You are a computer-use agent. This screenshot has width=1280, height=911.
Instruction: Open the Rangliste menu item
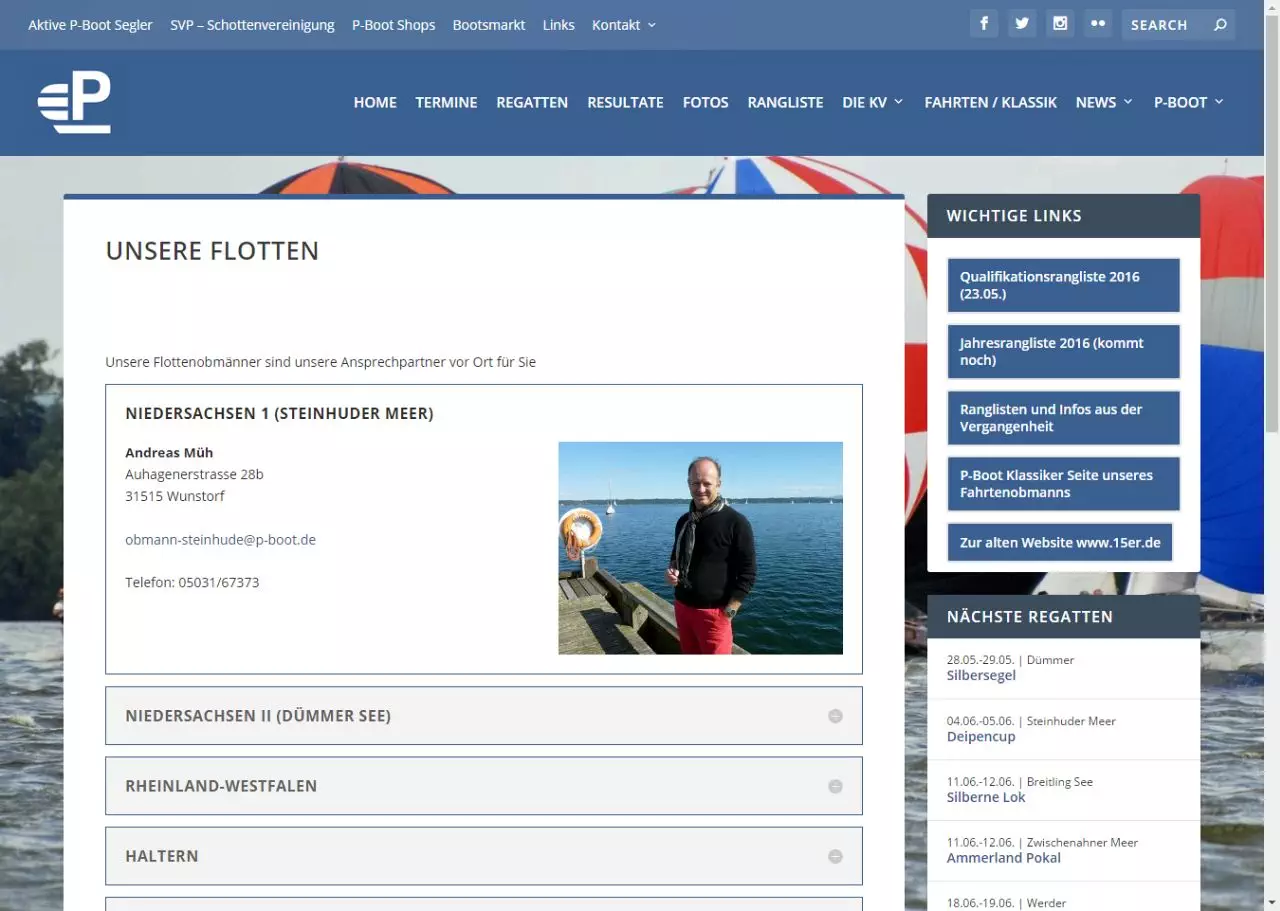[x=785, y=102]
